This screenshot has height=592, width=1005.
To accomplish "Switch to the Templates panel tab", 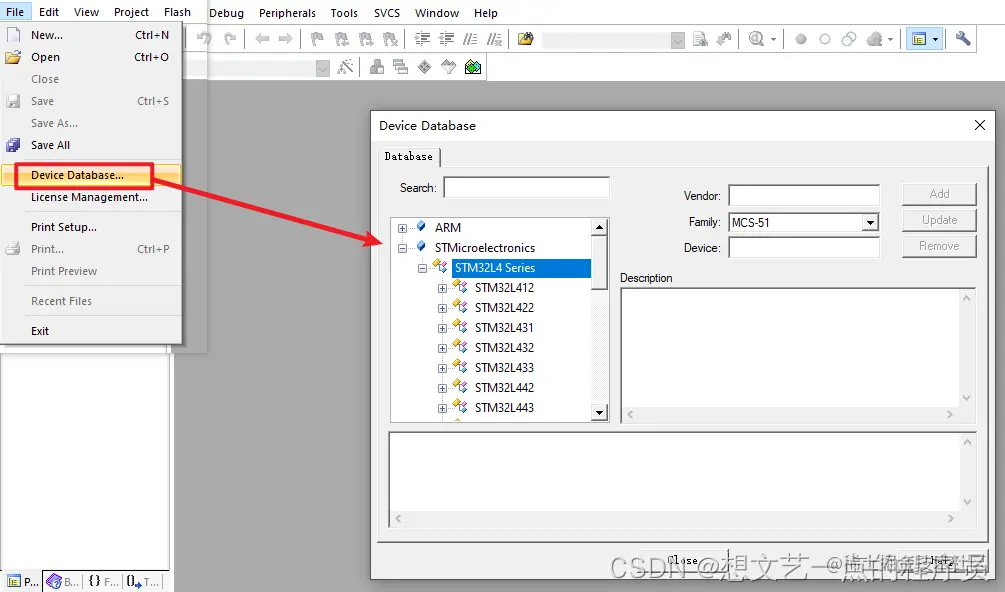I will [x=142, y=582].
